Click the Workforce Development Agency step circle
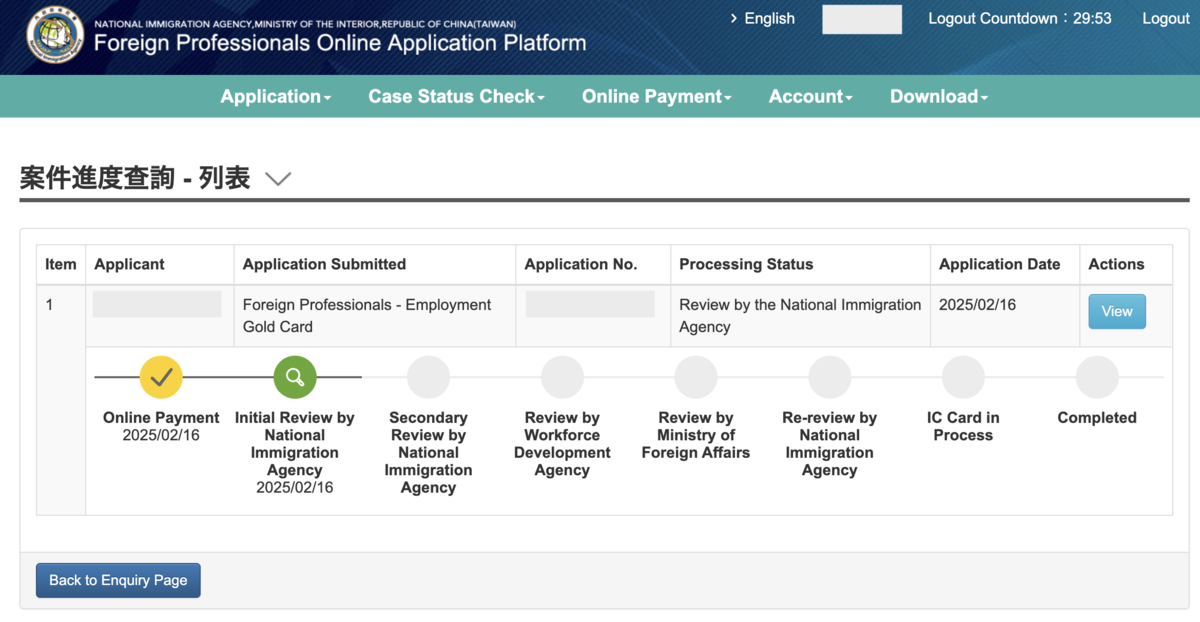Screen dimensions: 1200x622 coord(562,377)
